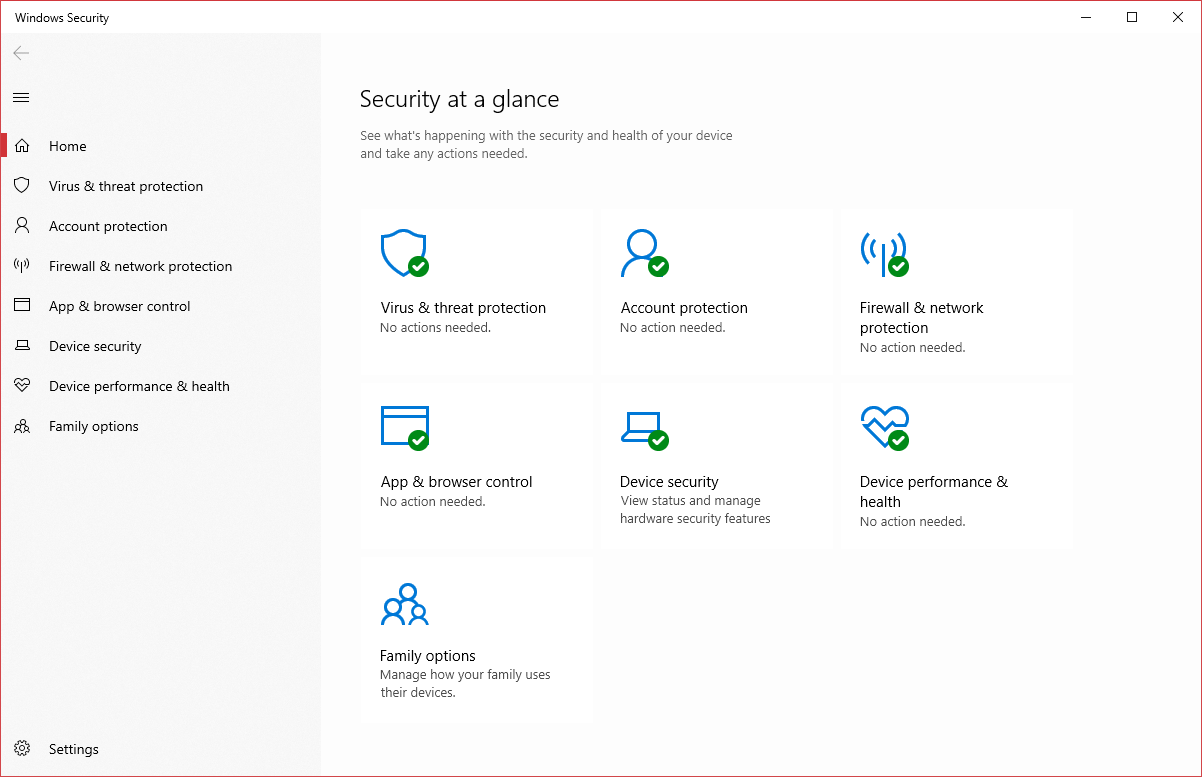Minimize the Windows Security window

point(1086,17)
